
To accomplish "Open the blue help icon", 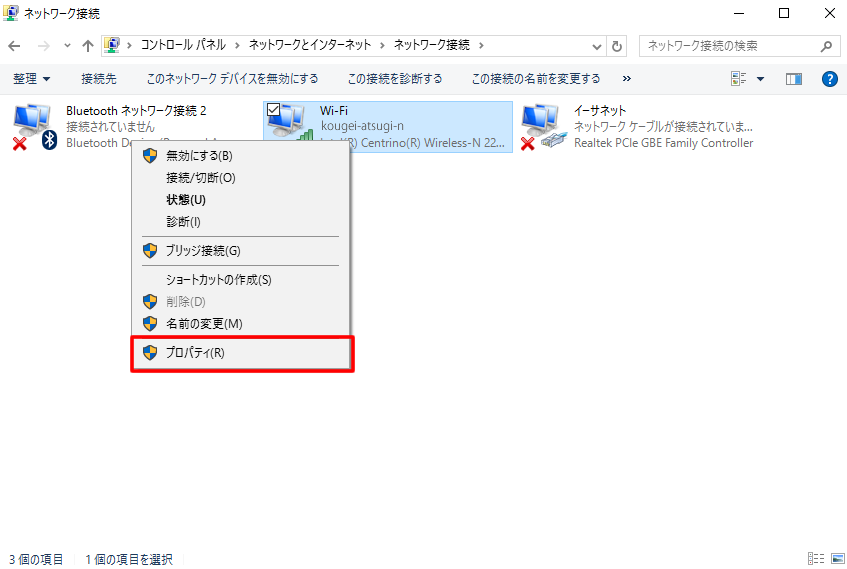I will (x=830, y=79).
